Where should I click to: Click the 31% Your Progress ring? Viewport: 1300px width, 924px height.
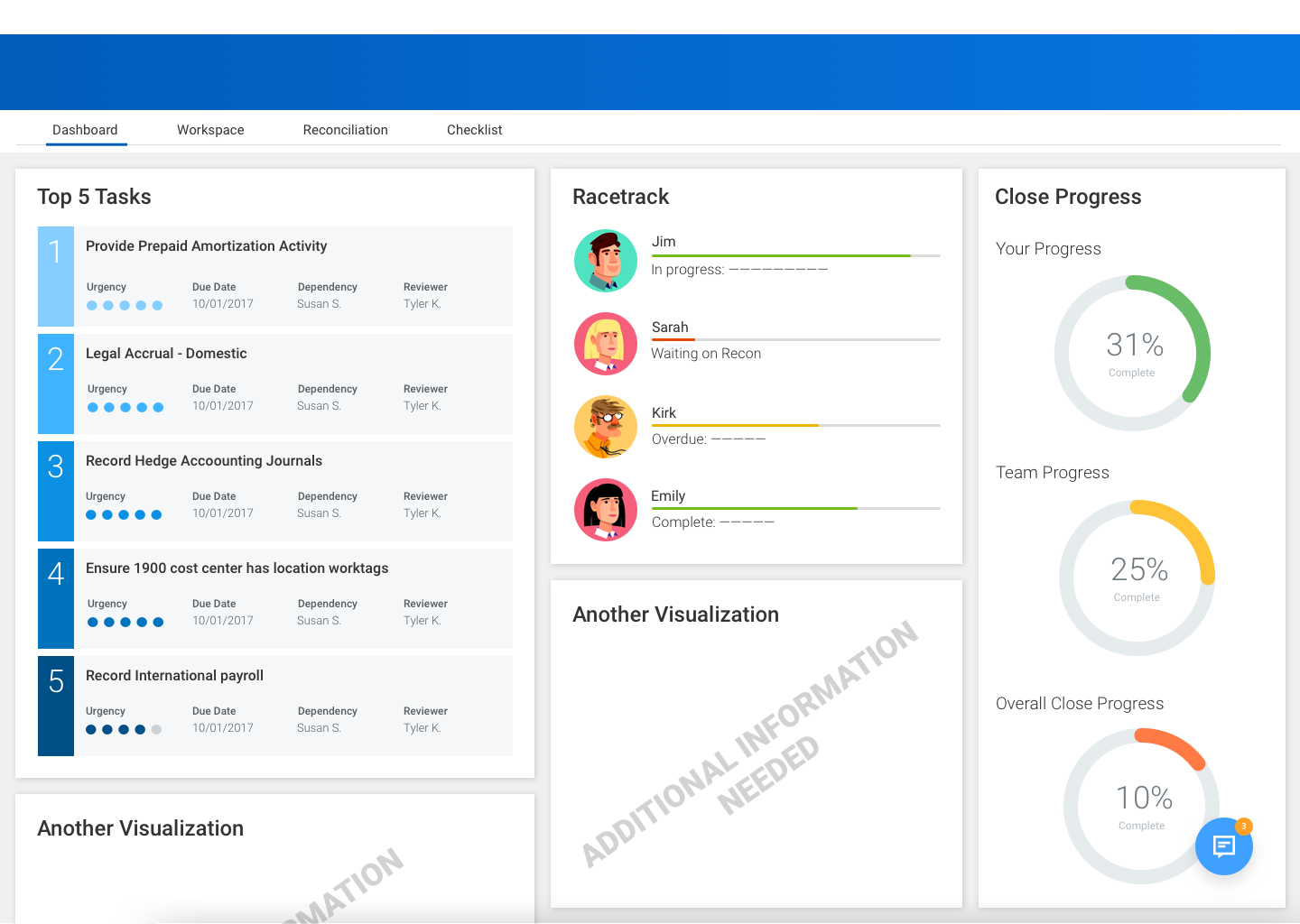click(x=1132, y=353)
